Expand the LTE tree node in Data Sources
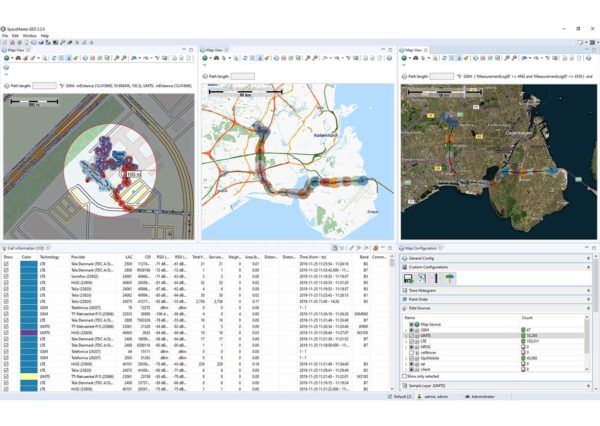 [x=406, y=341]
